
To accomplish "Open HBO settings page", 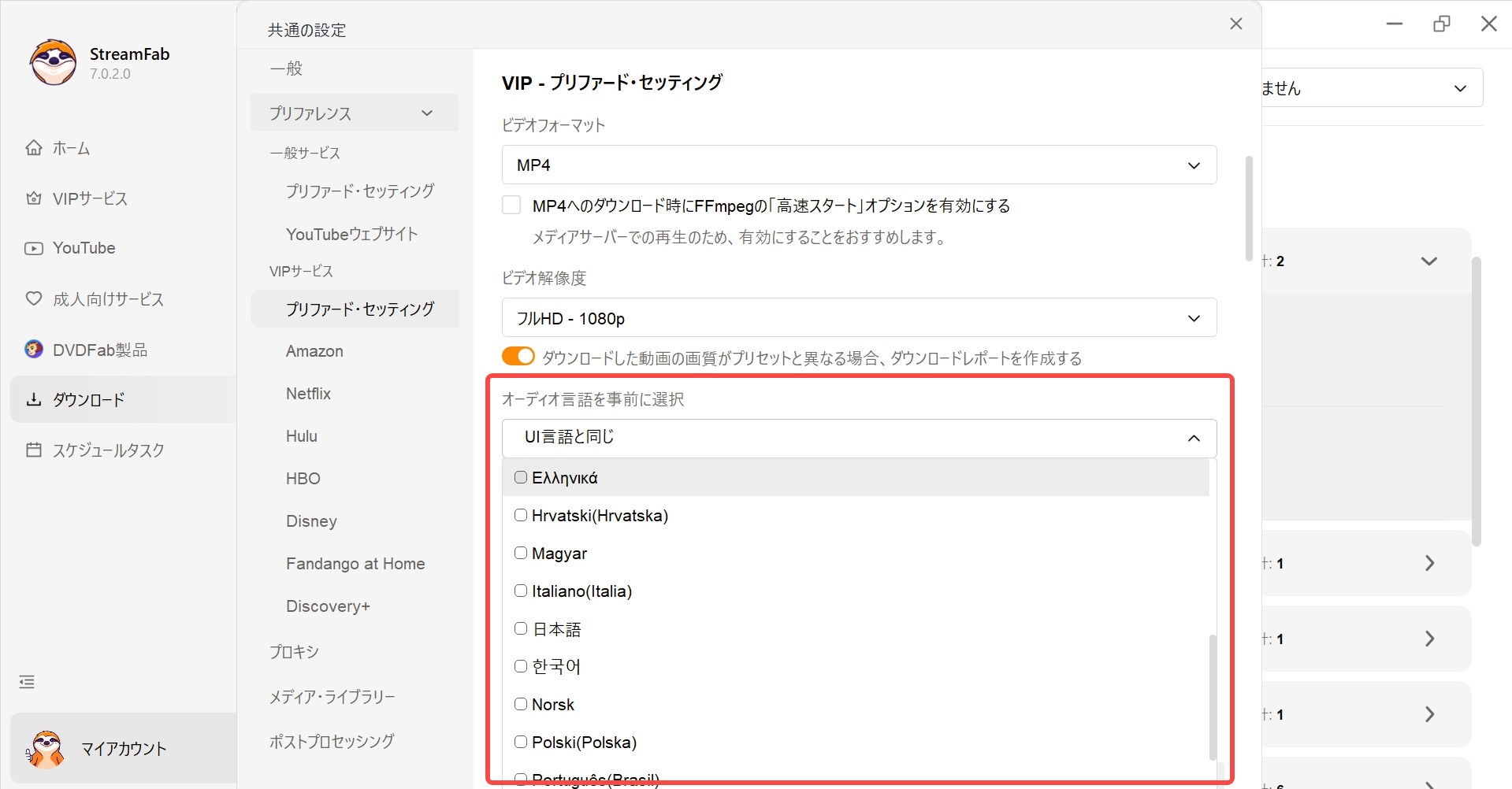I will tap(303, 479).
